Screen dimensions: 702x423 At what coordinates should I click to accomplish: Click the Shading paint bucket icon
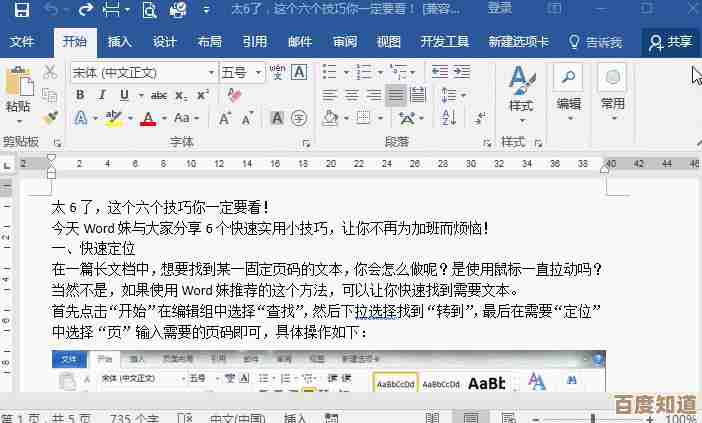pyautogui.click(x=330, y=118)
